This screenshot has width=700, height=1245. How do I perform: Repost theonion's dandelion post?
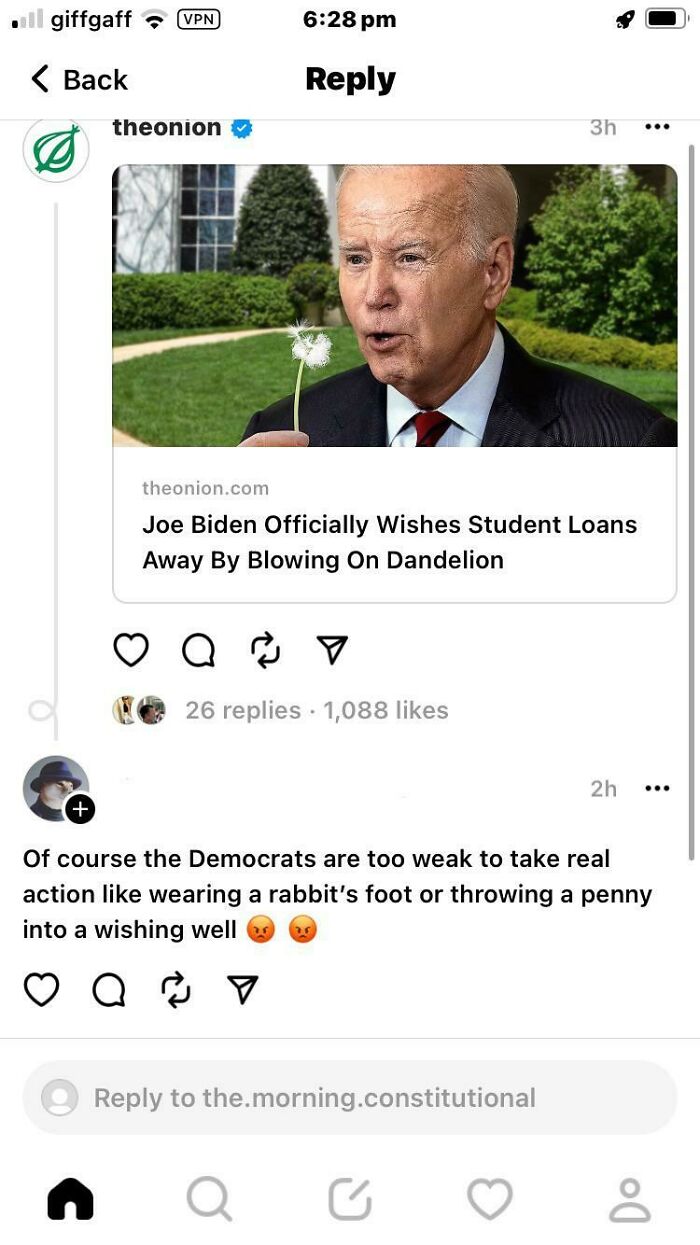tap(263, 649)
